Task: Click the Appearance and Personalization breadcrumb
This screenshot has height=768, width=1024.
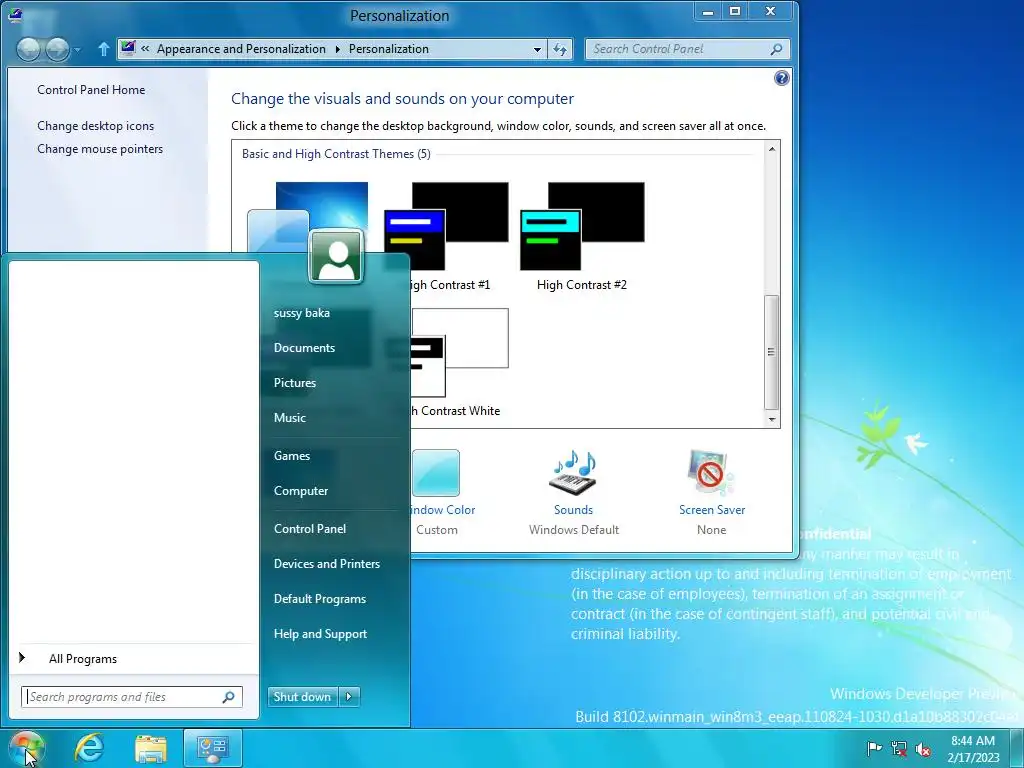Action: [241, 49]
